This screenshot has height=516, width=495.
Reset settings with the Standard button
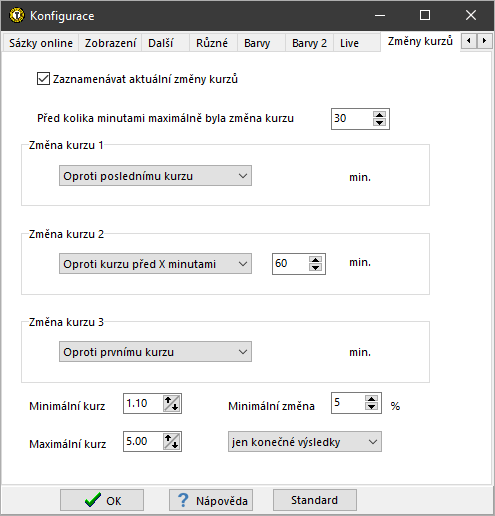(315, 500)
